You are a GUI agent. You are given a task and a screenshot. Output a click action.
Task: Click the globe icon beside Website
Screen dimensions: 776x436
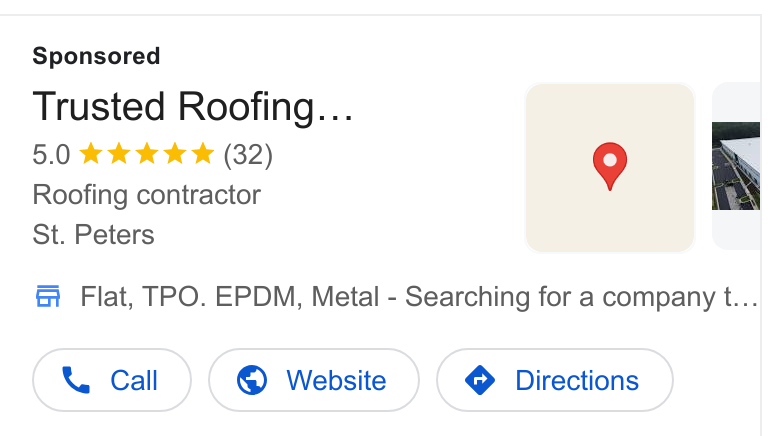click(252, 380)
